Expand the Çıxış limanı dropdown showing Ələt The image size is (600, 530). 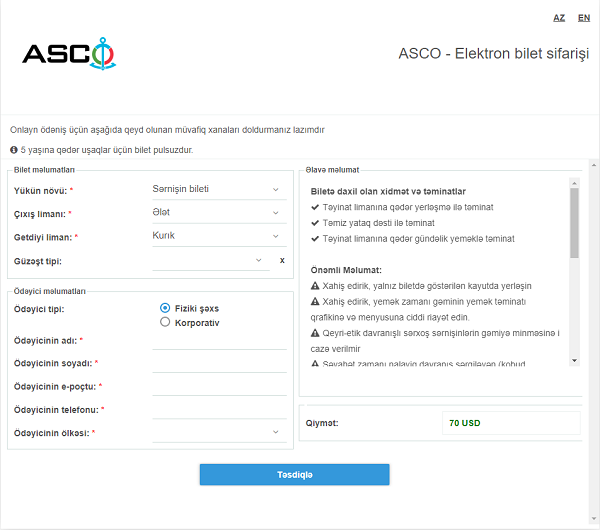tap(219, 213)
